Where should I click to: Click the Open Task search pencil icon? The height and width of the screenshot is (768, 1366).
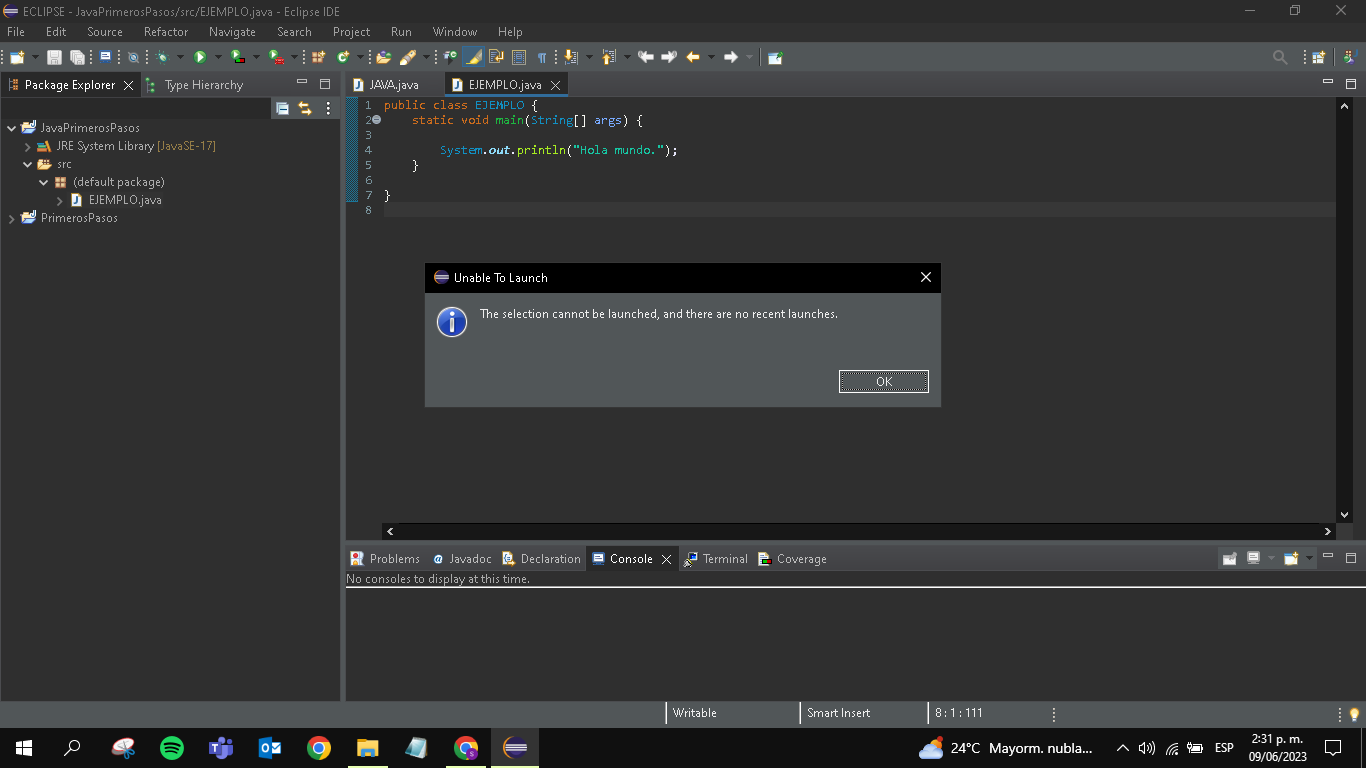pyautogui.click(x=408, y=57)
